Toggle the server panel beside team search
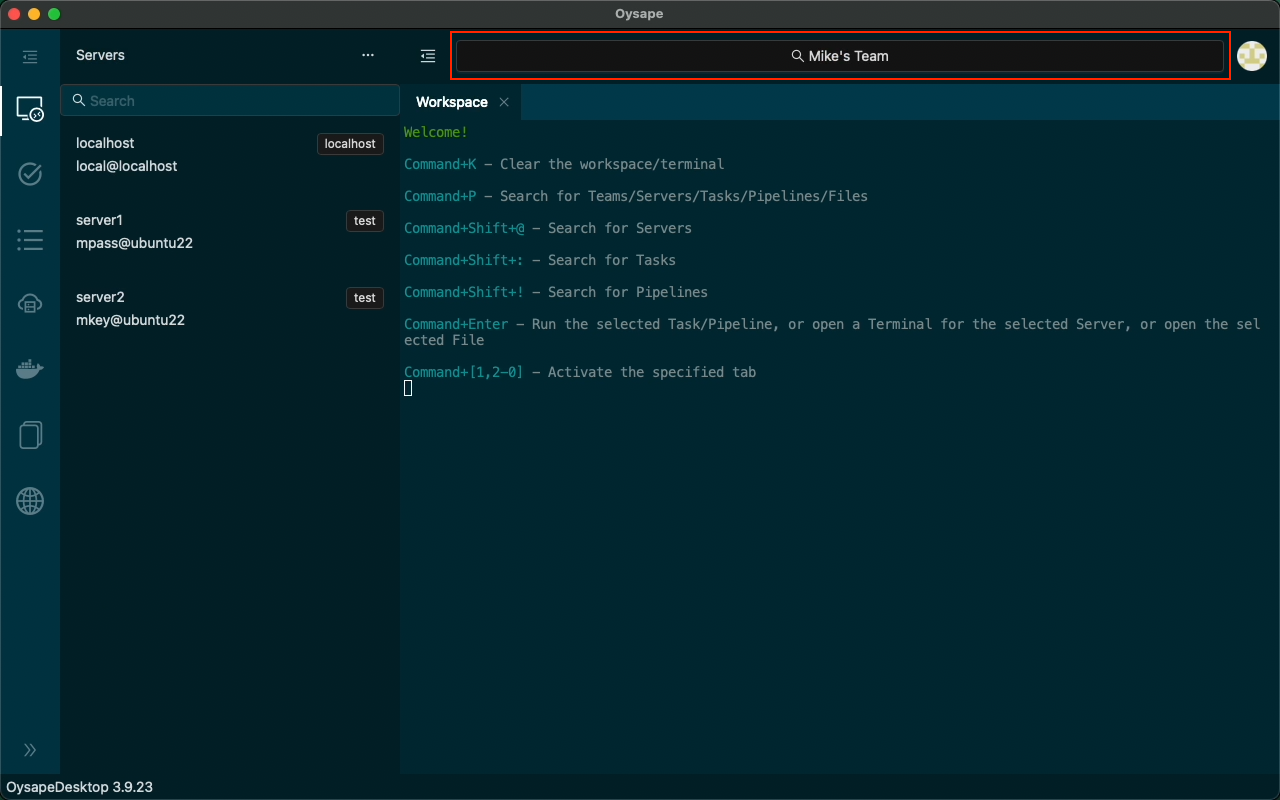This screenshot has width=1280, height=800. point(428,56)
